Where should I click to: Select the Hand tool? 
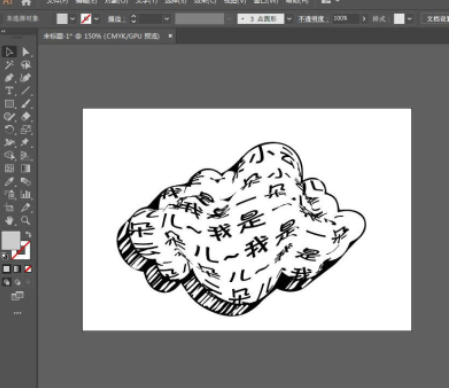pyautogui.click(x=9, y=220)
